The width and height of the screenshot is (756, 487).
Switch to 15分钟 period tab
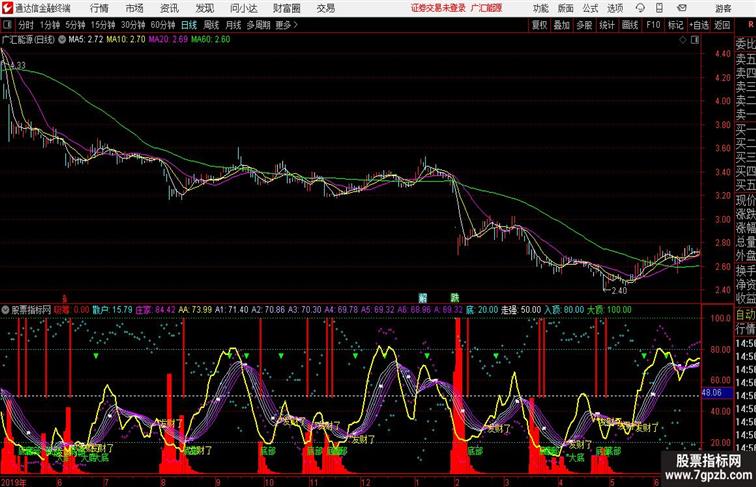click(x=103, y=25)
